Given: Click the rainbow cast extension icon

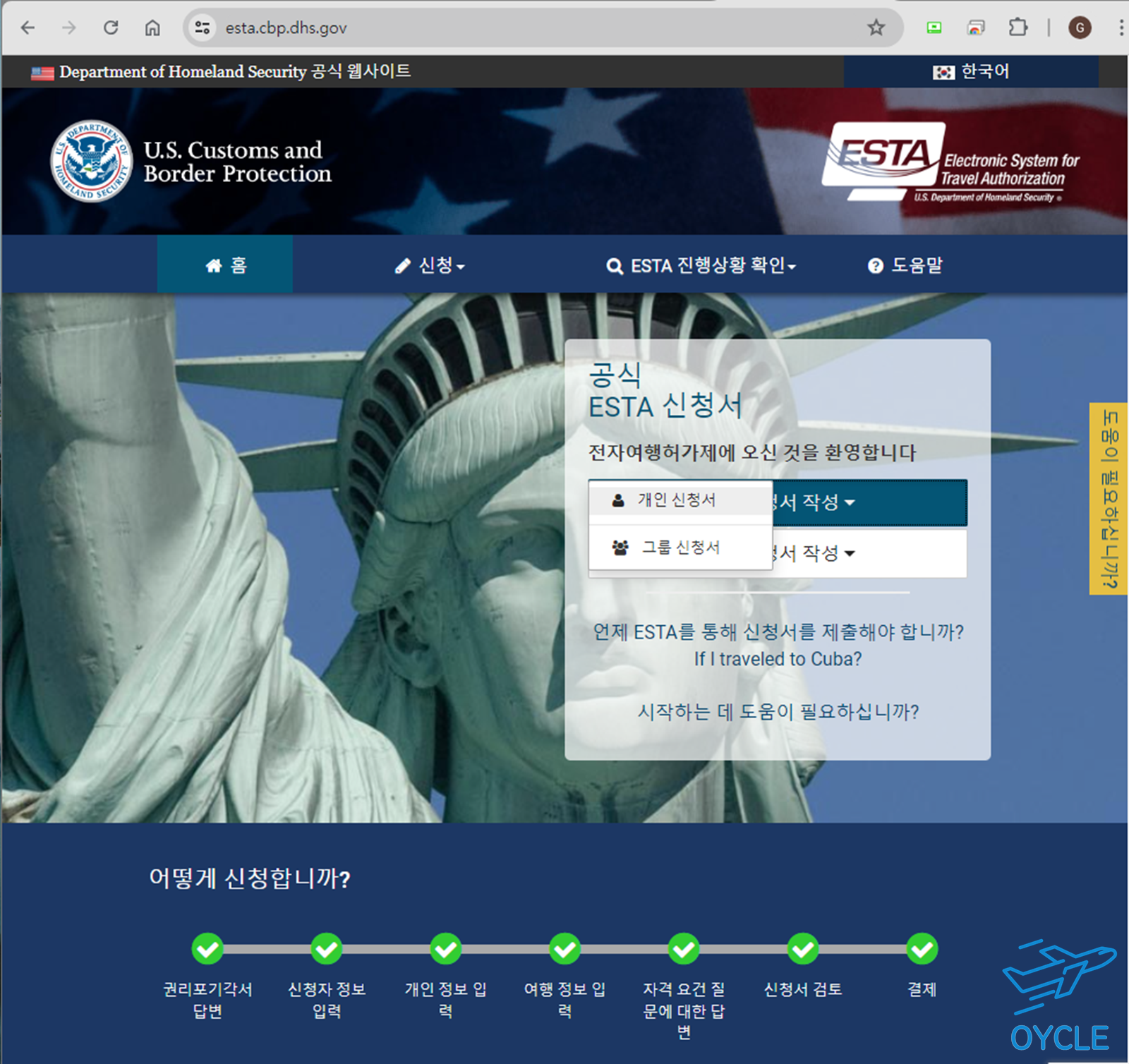Looking at the screenshot, I should [976, 28].
